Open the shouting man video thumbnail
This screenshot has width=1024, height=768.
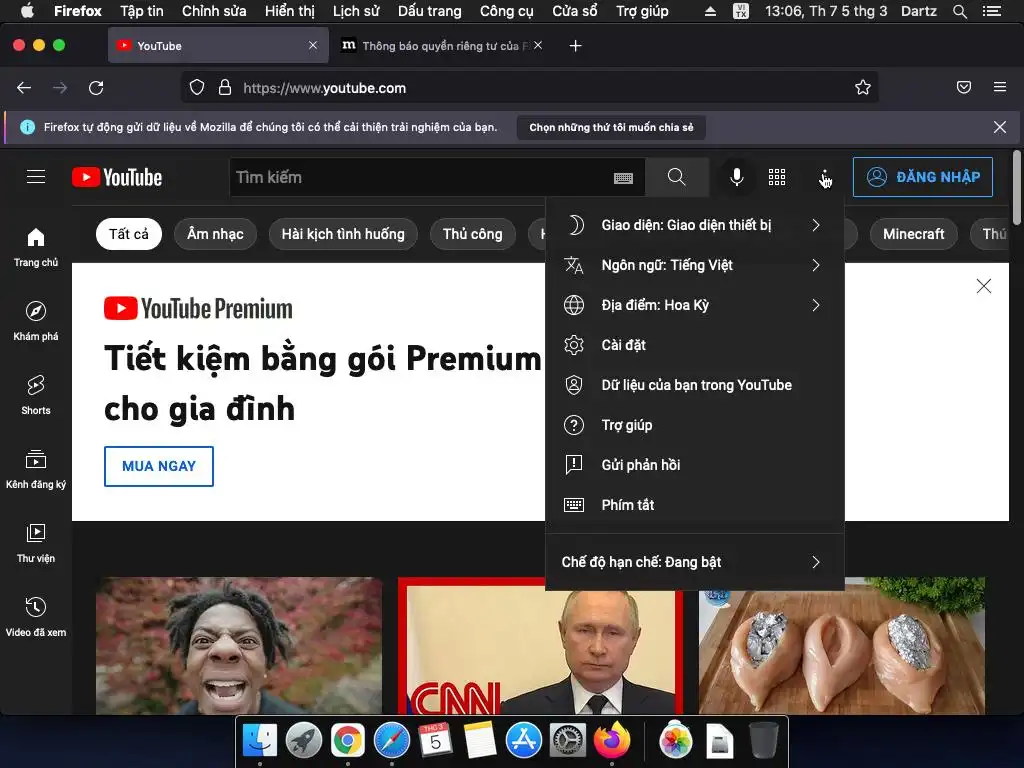click(x=239, y=646)
